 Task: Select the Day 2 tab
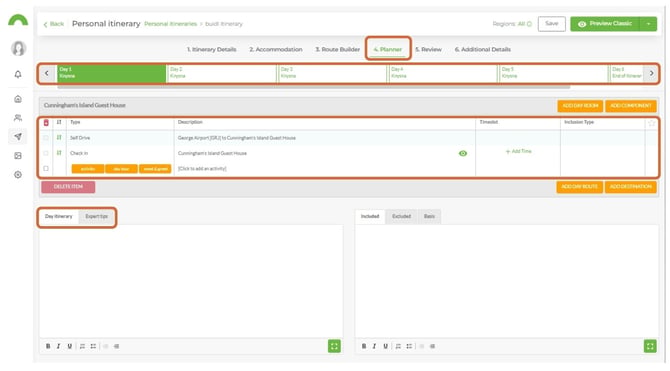tap(222, 73)
